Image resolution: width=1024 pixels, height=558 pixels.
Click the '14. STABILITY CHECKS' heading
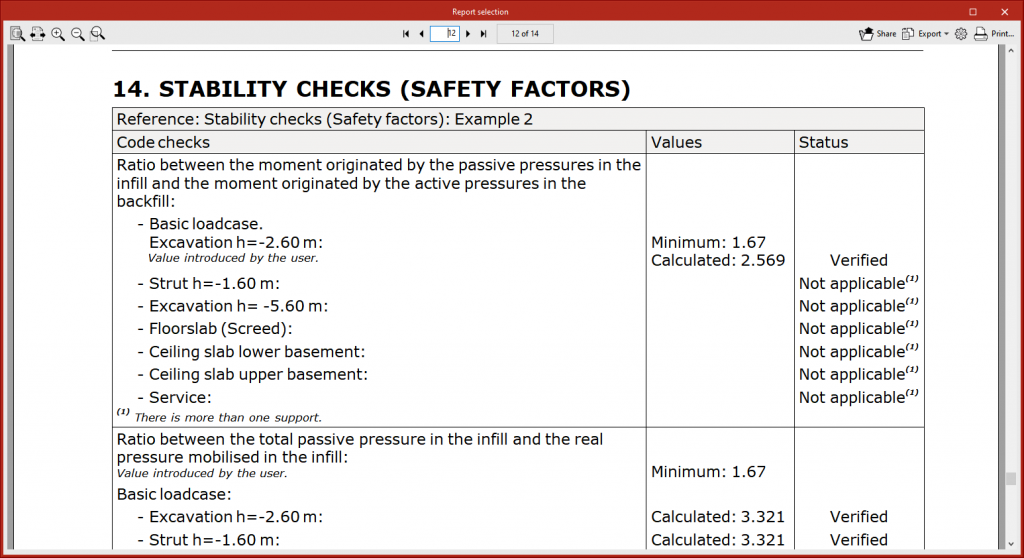[x=372, y=89]
